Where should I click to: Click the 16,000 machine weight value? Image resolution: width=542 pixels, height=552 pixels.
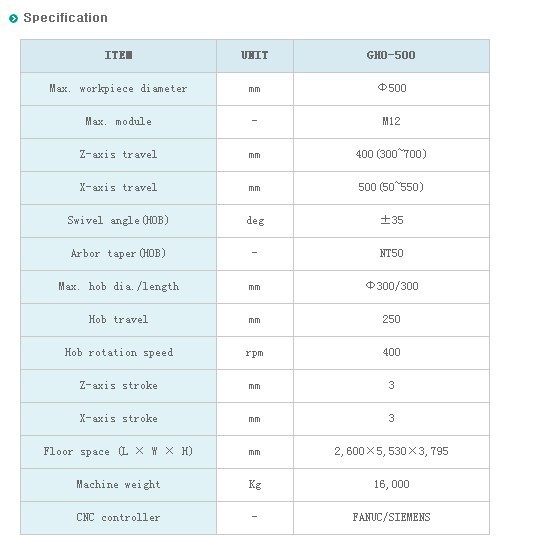click(391, 484)
